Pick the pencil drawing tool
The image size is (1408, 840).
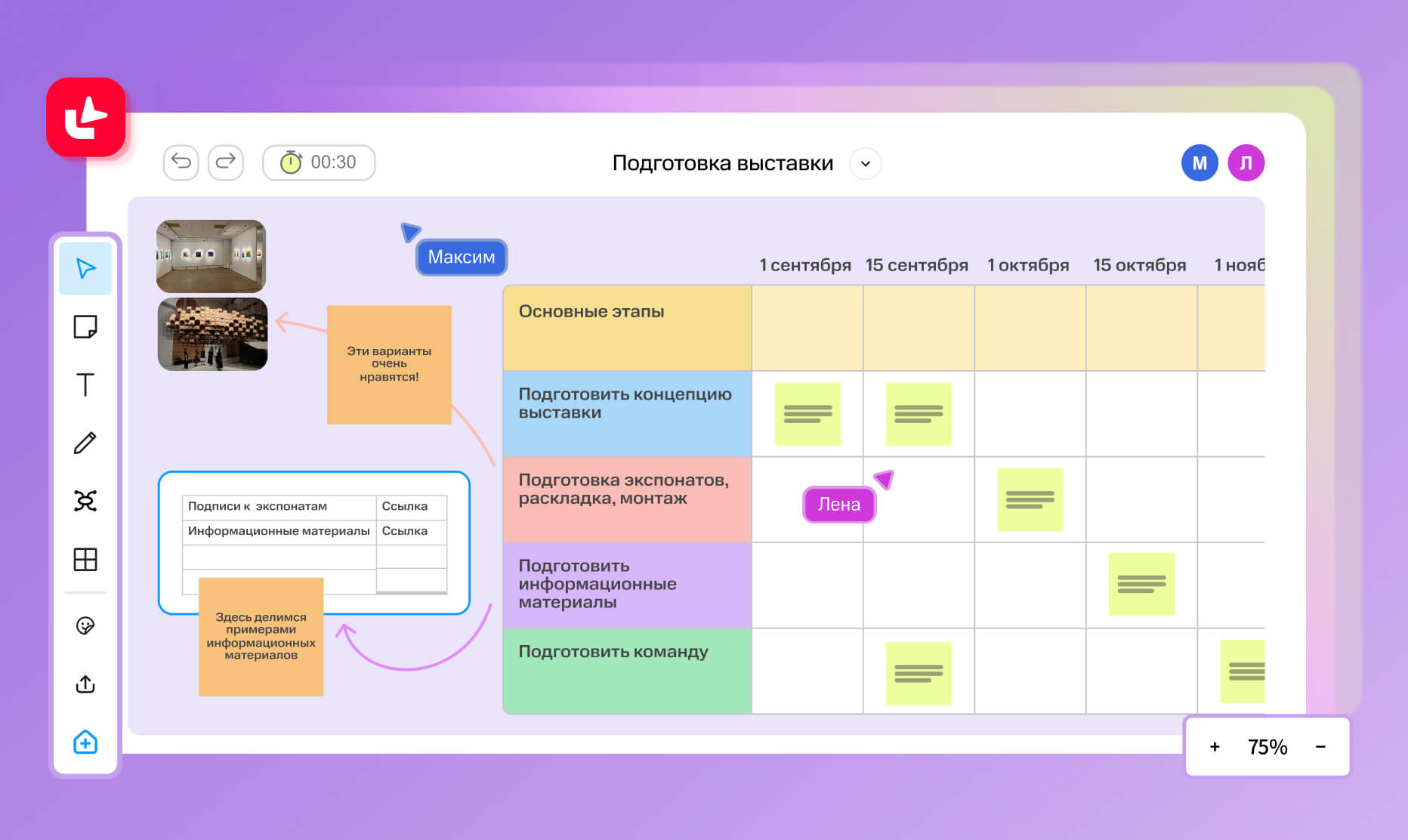coord(85,443)
